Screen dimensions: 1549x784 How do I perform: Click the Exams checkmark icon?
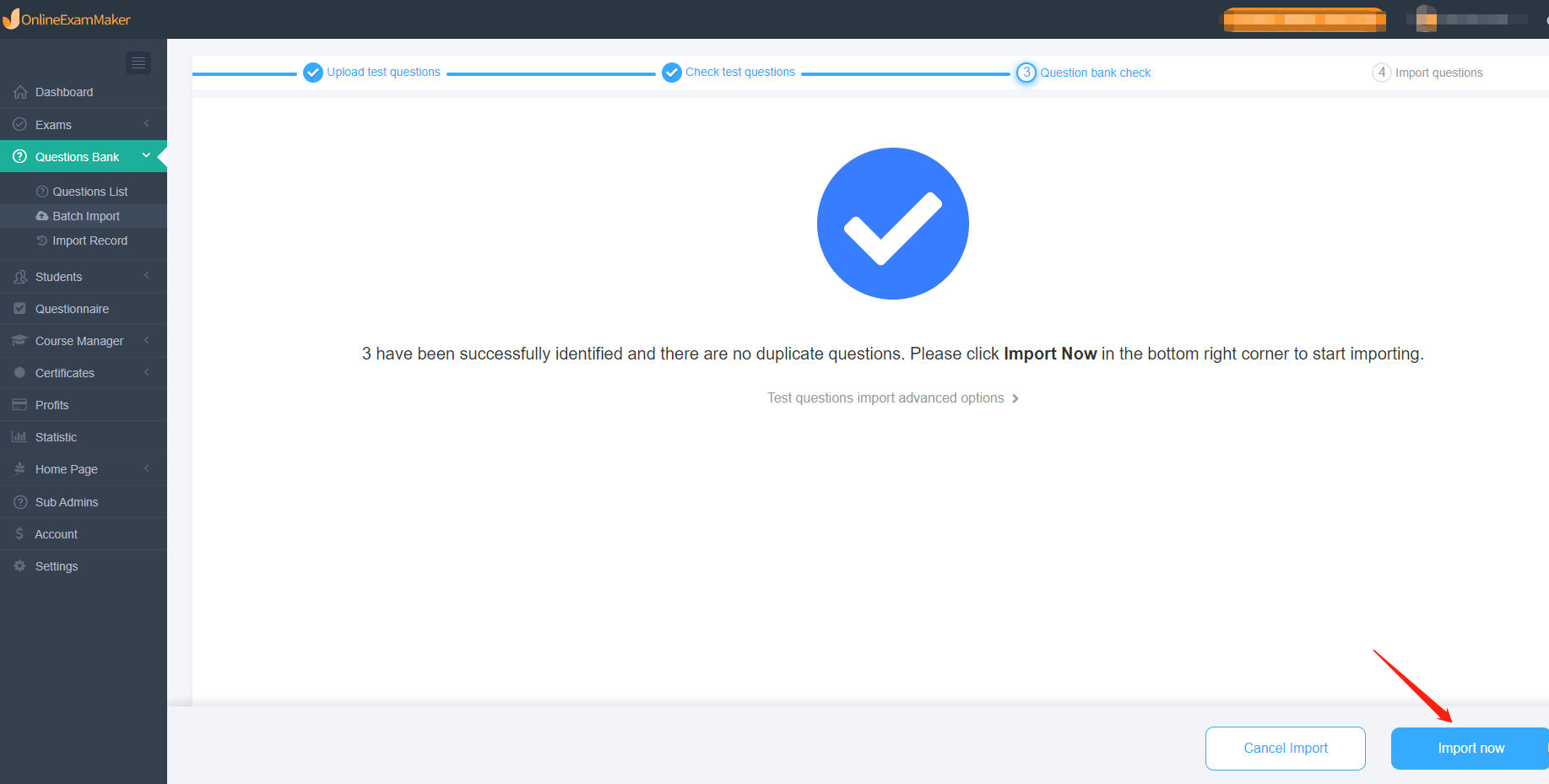[x=20, y=124]
